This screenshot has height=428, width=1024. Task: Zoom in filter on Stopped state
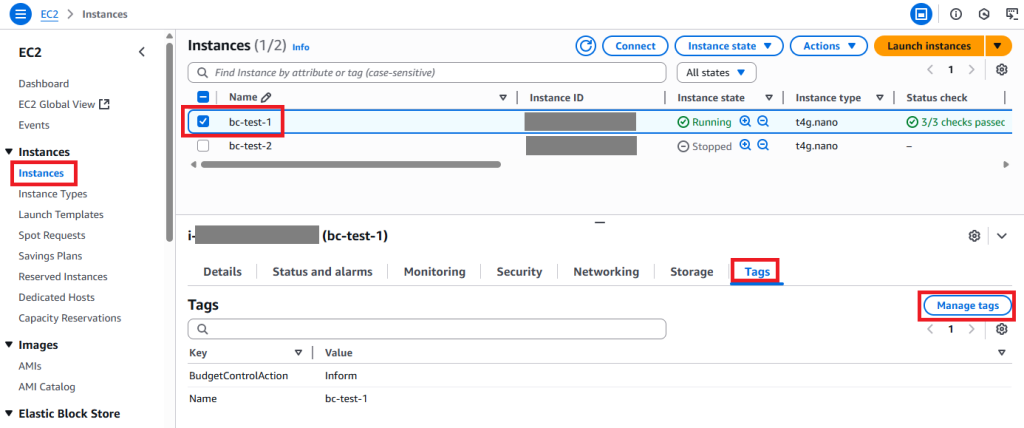745,146
